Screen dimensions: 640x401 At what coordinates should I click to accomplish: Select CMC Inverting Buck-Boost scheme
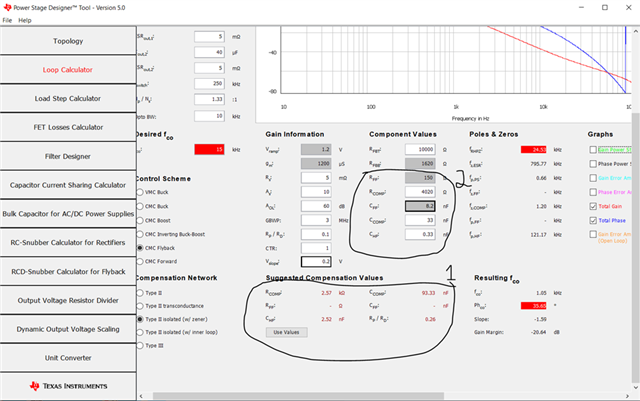(140, 234)
